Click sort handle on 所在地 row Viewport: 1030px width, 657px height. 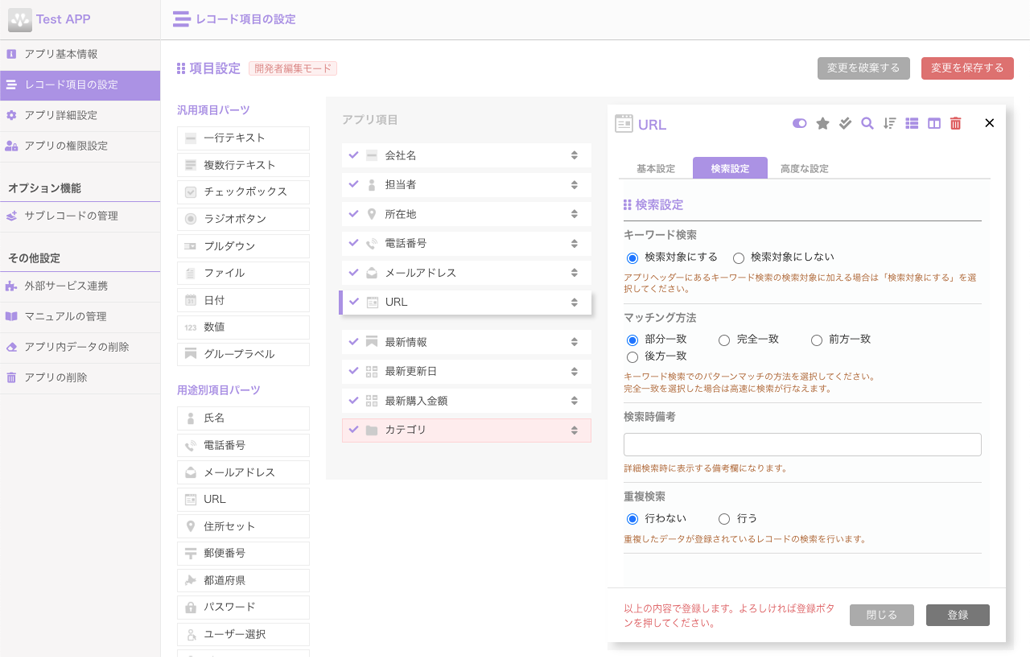[x=574, y=214]
